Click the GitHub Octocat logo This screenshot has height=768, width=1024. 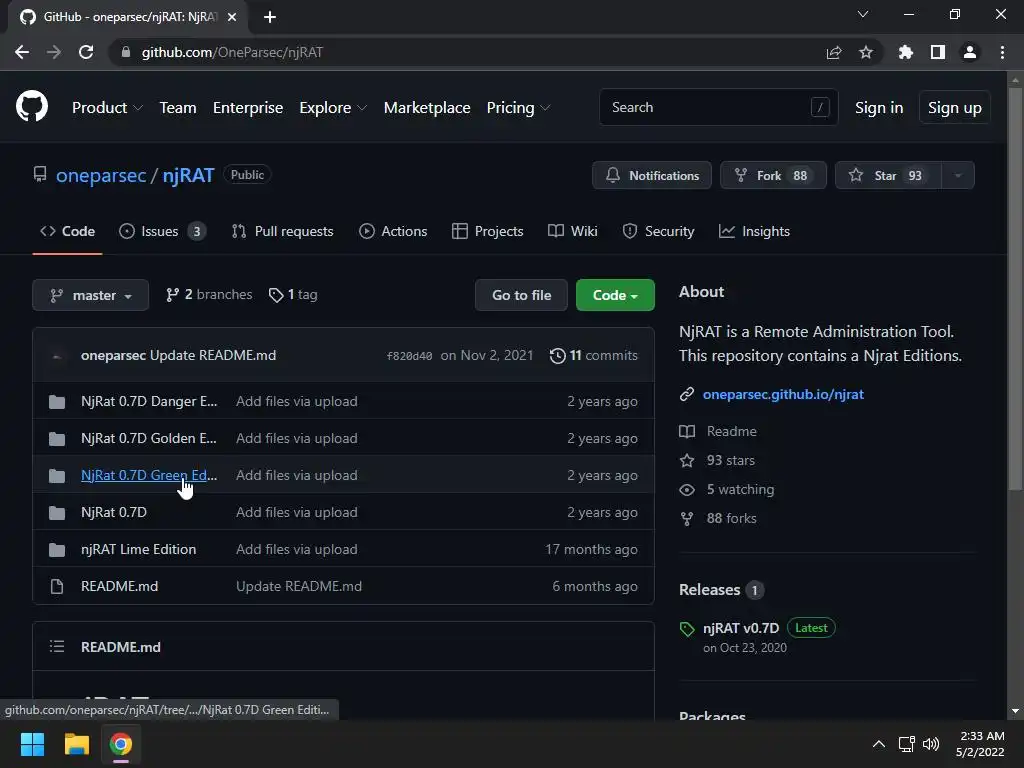(x=31, y=106)
